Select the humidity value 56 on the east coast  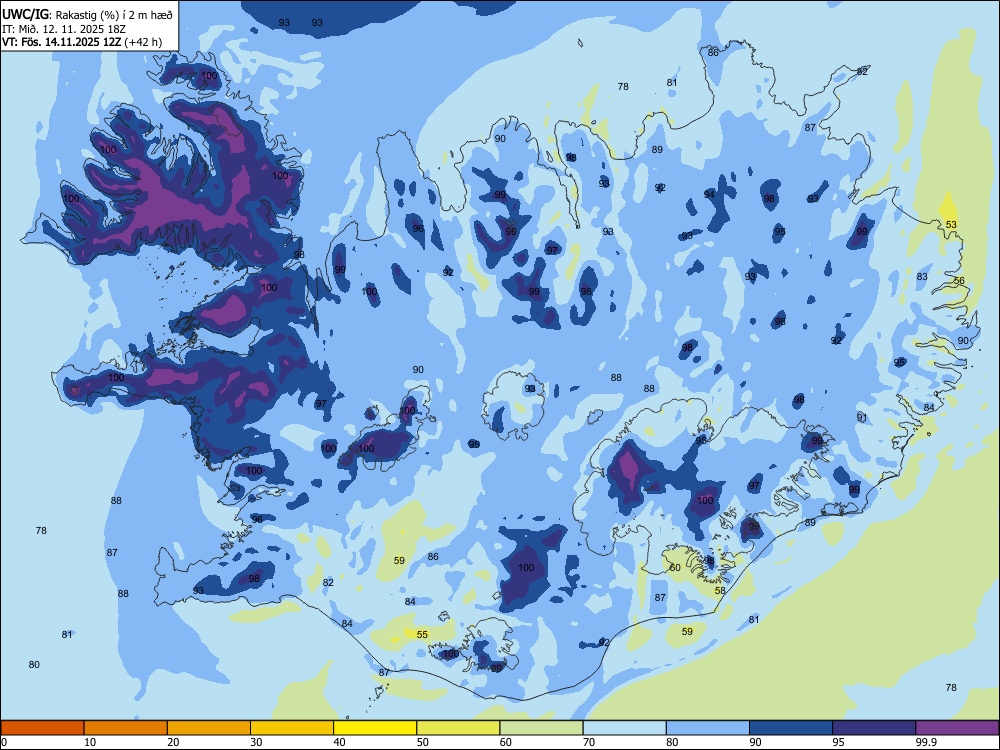(x=959, y=281)
